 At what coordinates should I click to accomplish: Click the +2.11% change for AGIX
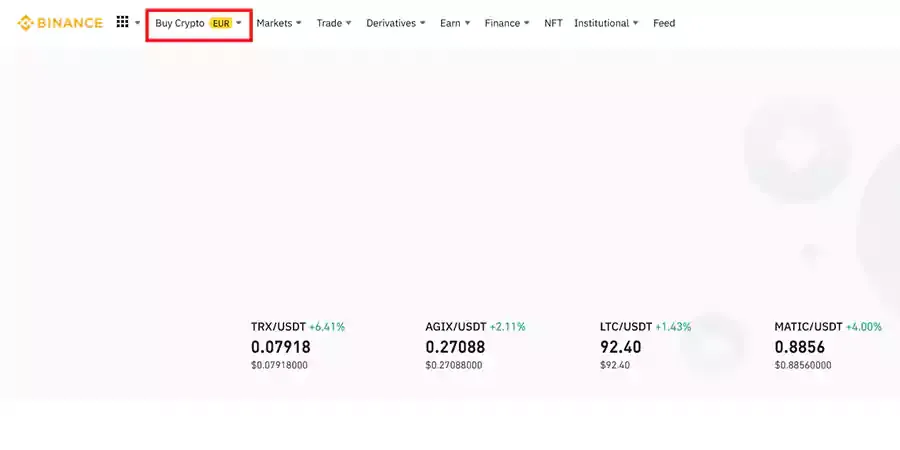click(507, 327)
